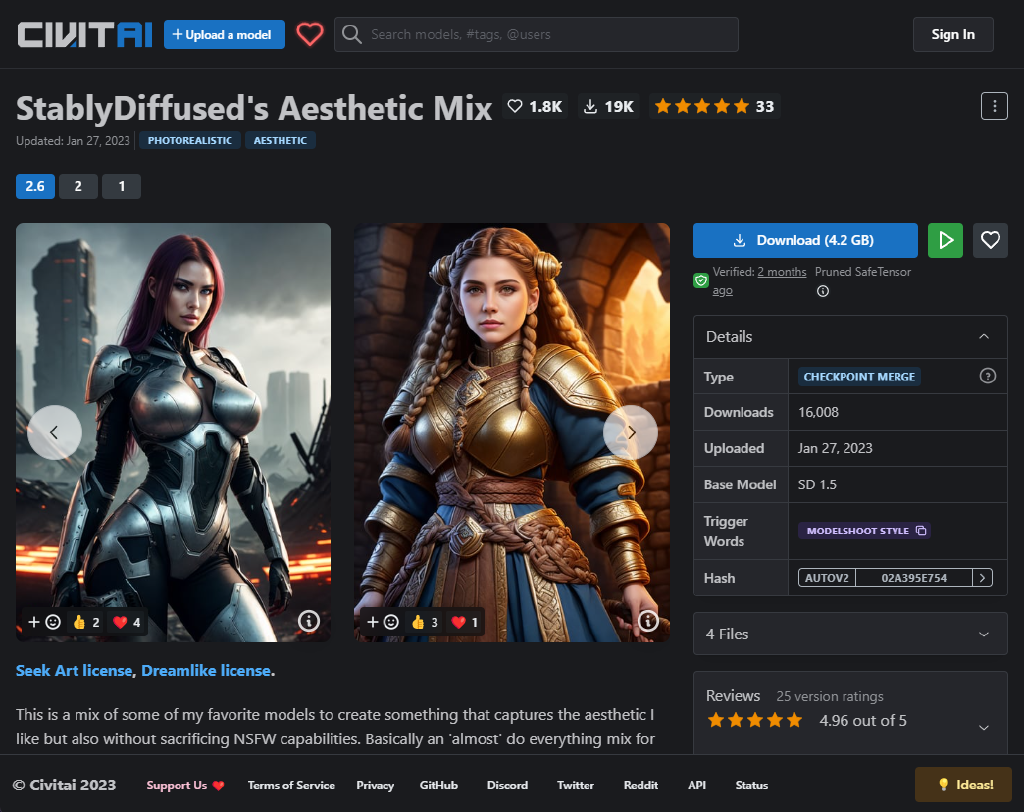Open info icon on the armored woman image
This screenshot has width=1024, height=812.
[x=308, y=621]
